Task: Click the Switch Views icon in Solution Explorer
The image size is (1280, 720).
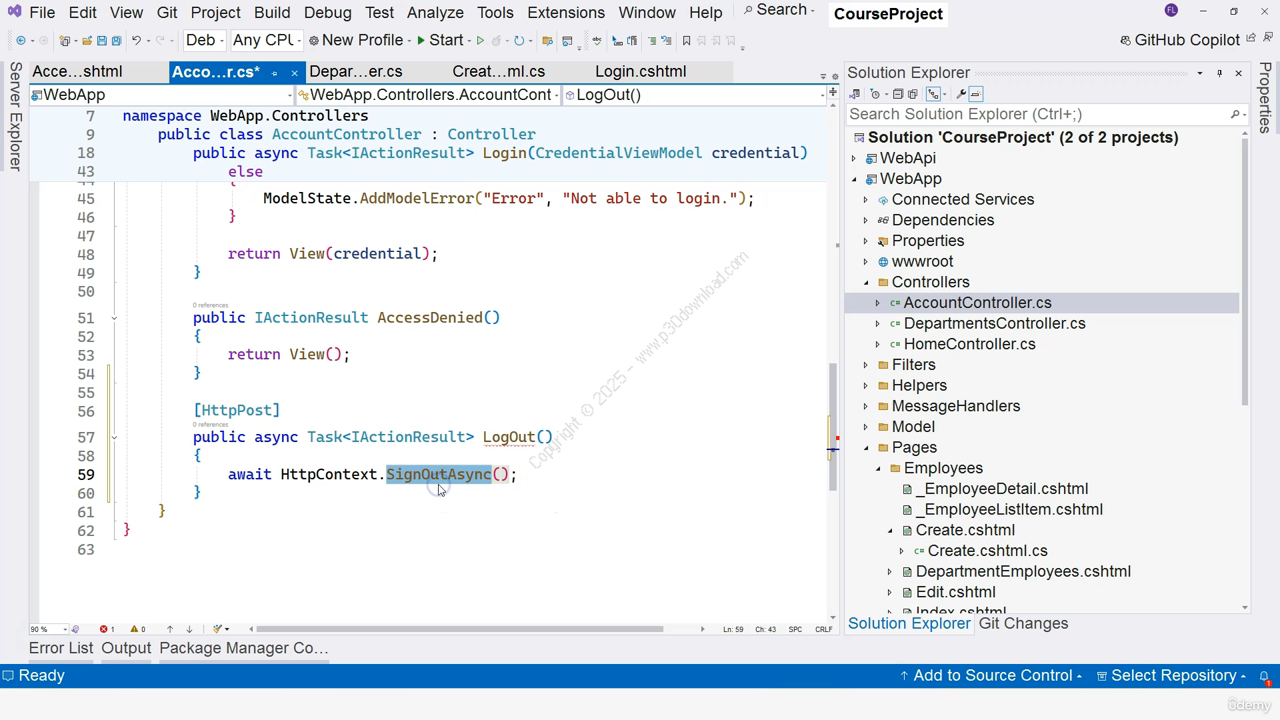Action: (x=855, y=94)
